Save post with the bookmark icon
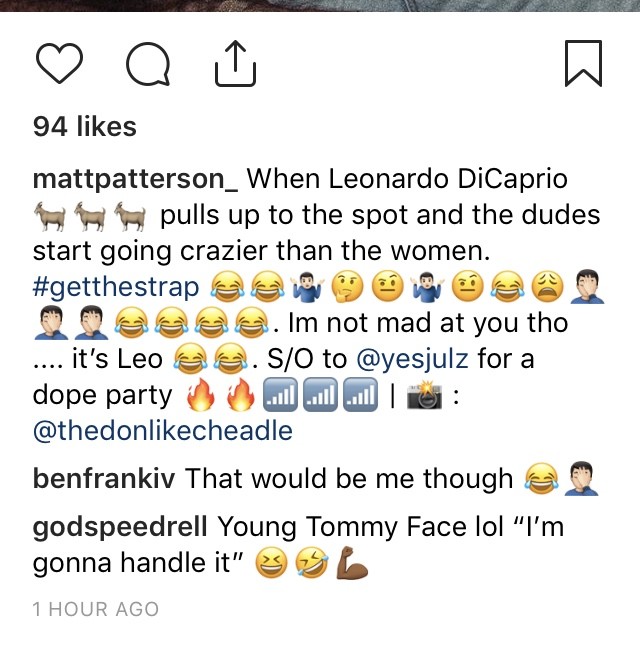The height and width of the screenshot is (649, 640). (583, 63)
